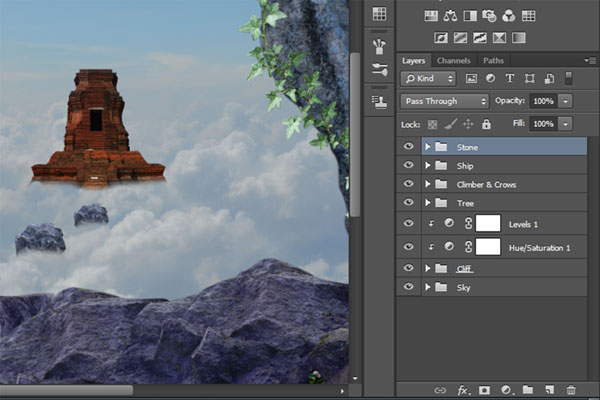Delete layer using trash icon
The image size is (600, 400).
pos(571,389)
